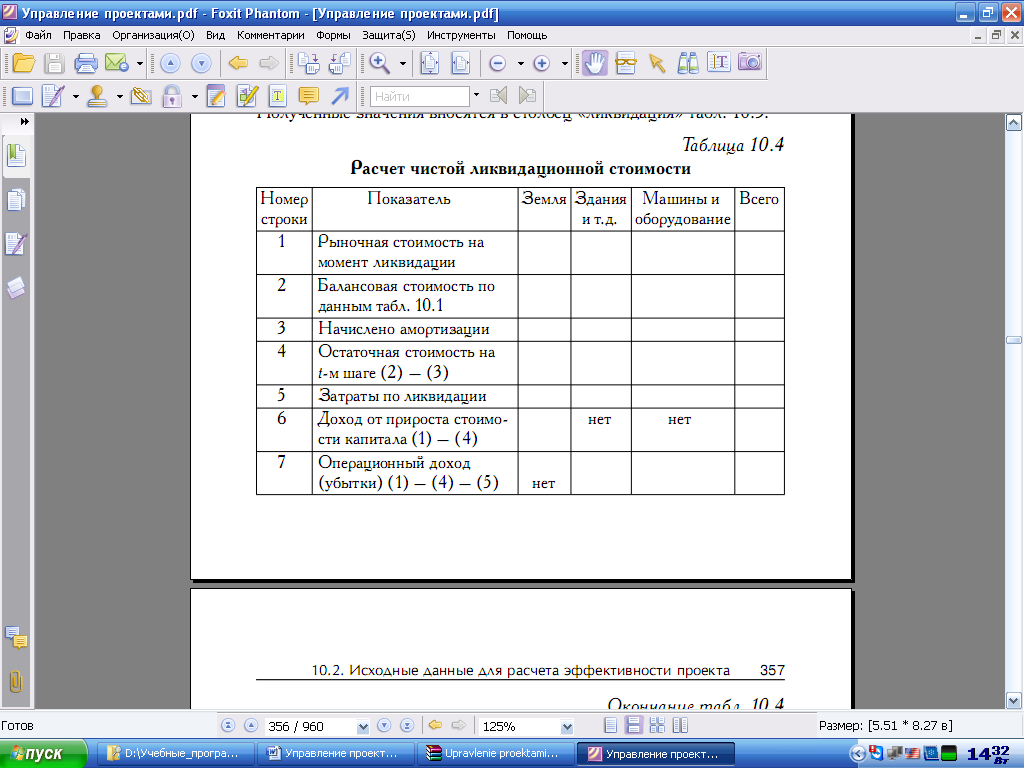Click the Snapshot camera tool

750,62
